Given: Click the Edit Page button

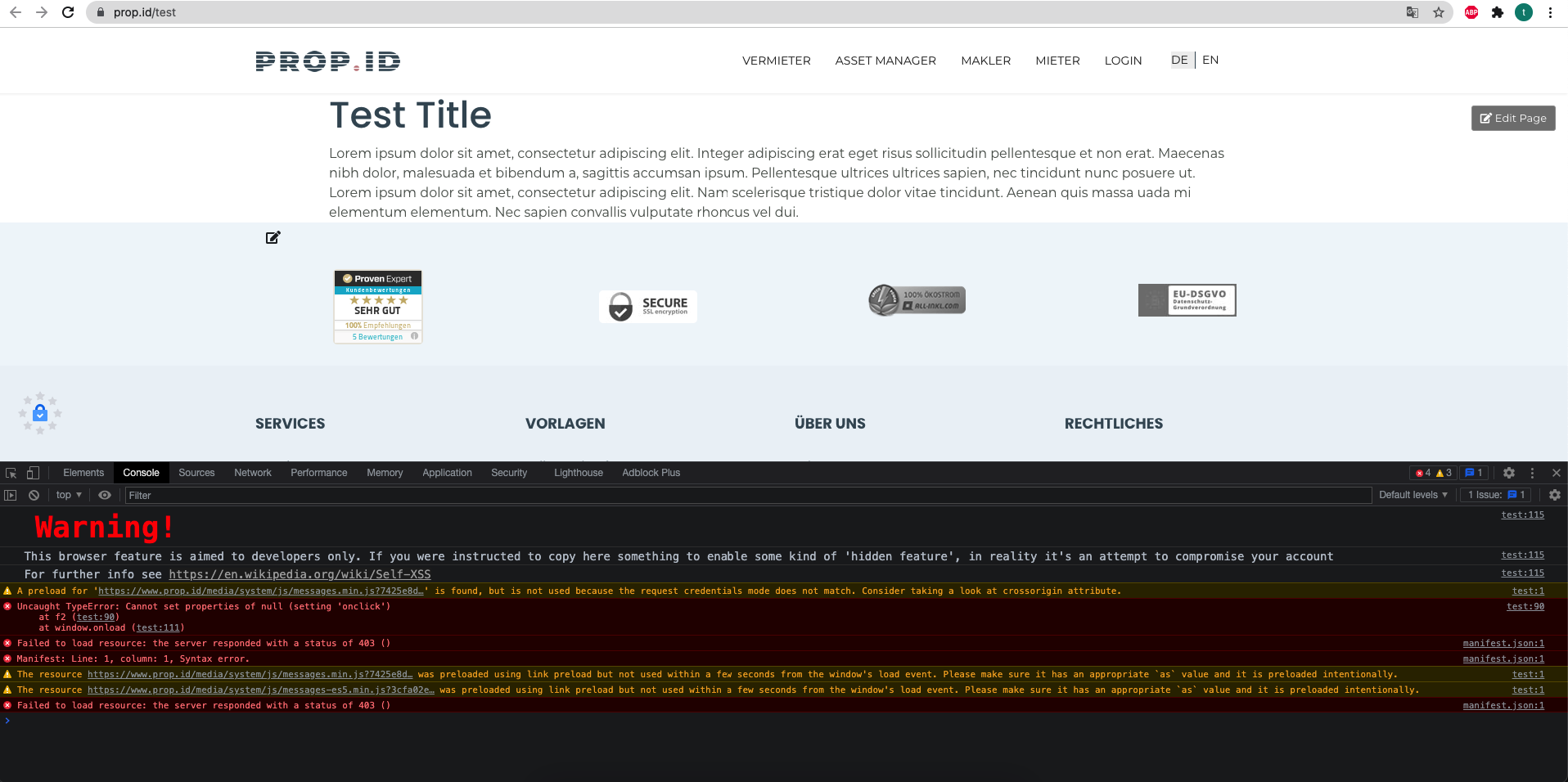Looking at the screenshot, I should click(1512, 118).
